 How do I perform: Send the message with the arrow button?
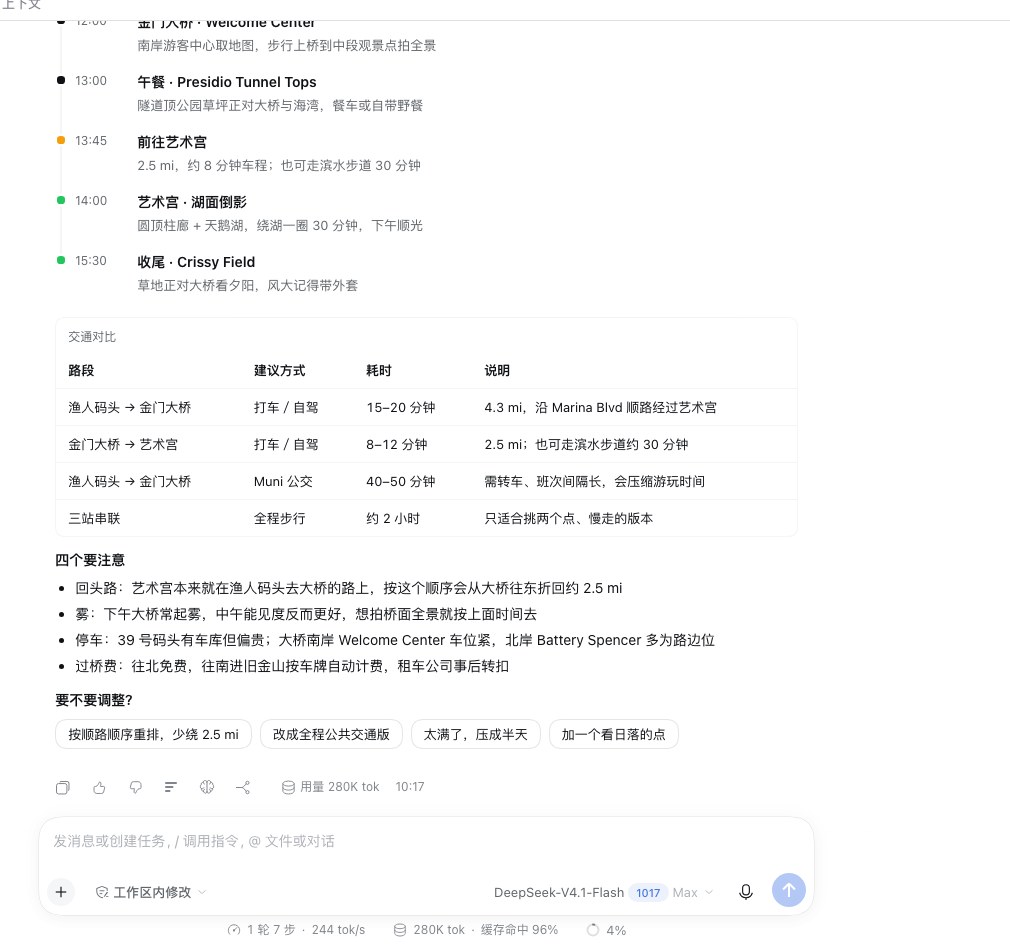[x=788, y=890]
